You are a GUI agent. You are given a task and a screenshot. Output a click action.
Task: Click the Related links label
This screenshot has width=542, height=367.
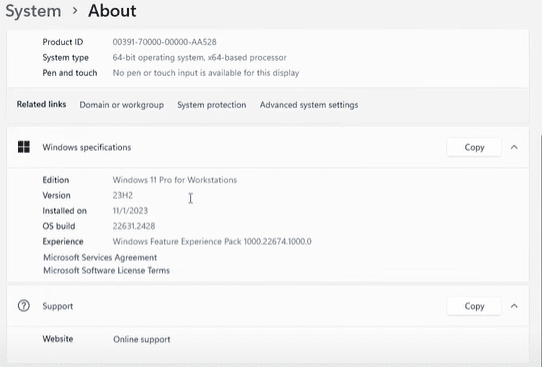tap(41, 104)
